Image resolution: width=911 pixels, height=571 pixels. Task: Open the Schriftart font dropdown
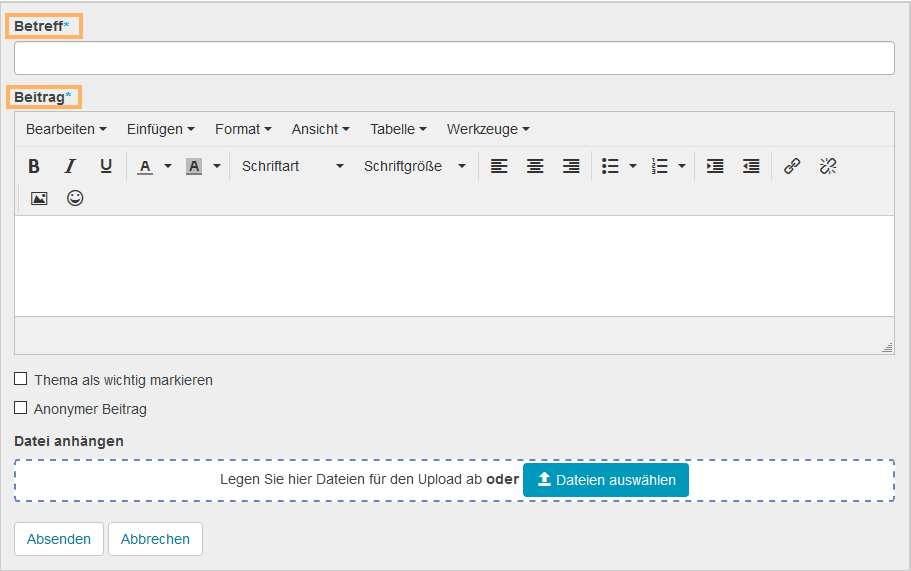click(x=292, y=166)
